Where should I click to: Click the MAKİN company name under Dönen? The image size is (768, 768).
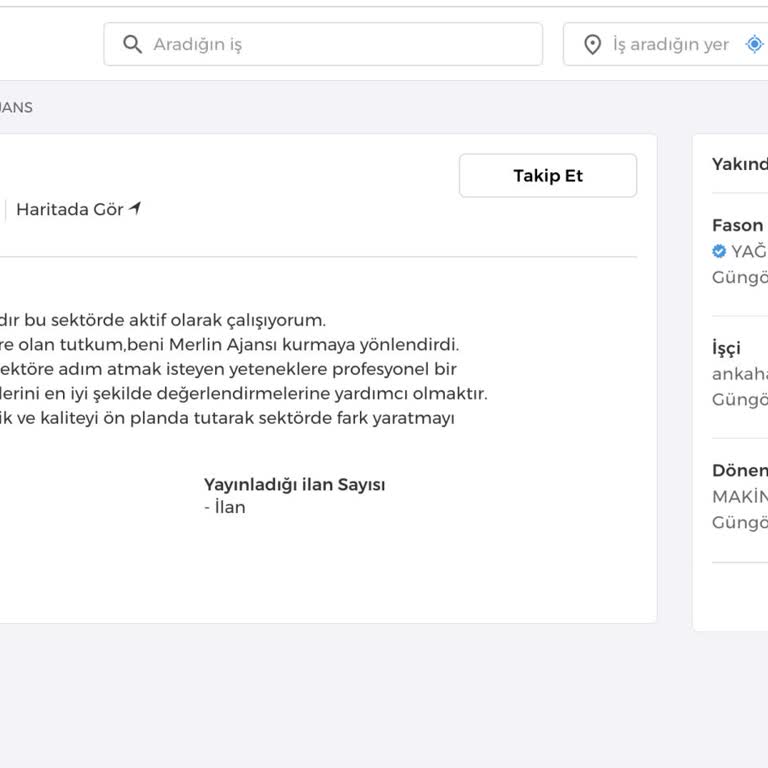pyautogui.click(x=740, y=496)
